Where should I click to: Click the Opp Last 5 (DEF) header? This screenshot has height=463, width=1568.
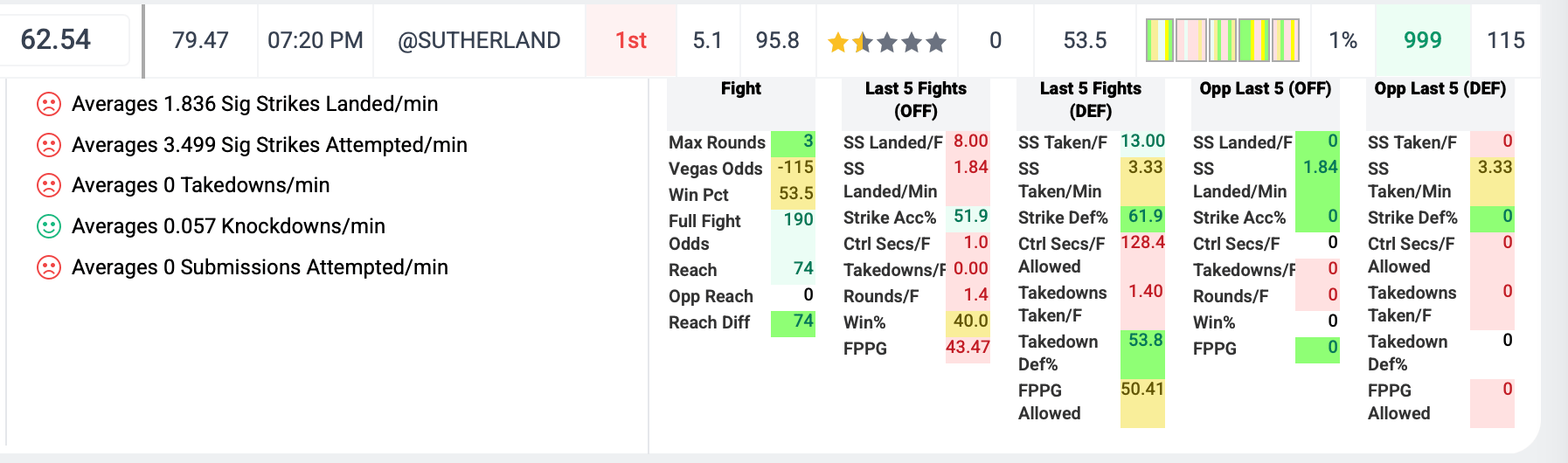click(1440, 89)
